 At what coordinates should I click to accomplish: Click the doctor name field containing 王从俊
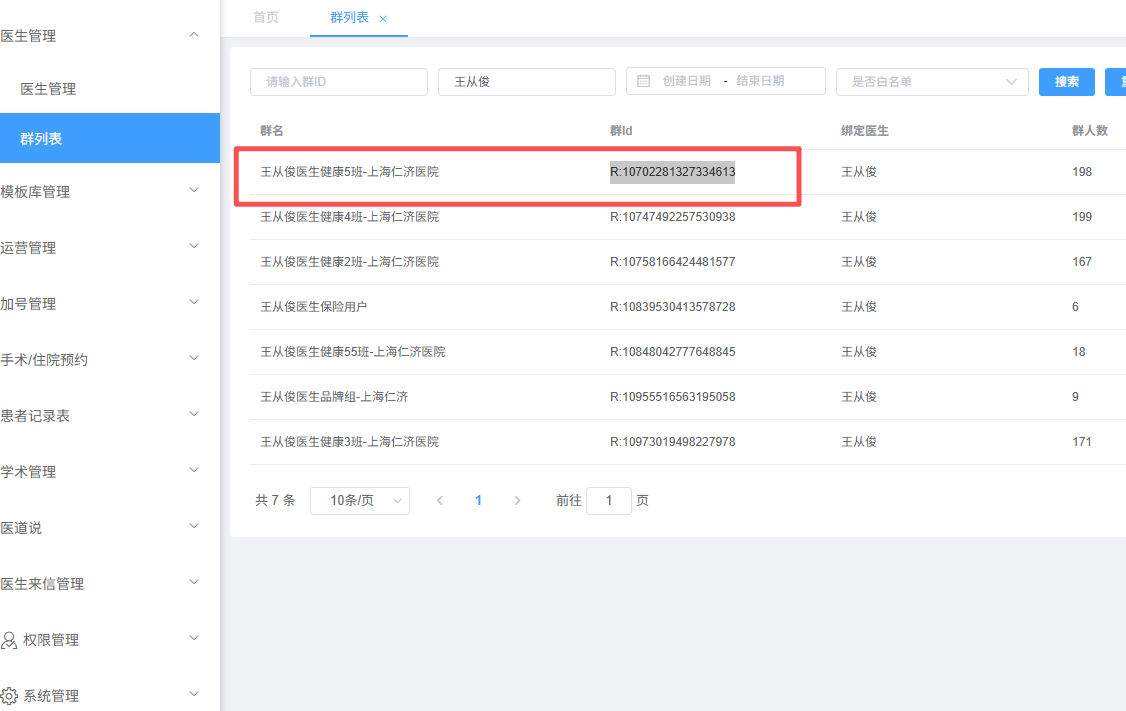point(526,82)
